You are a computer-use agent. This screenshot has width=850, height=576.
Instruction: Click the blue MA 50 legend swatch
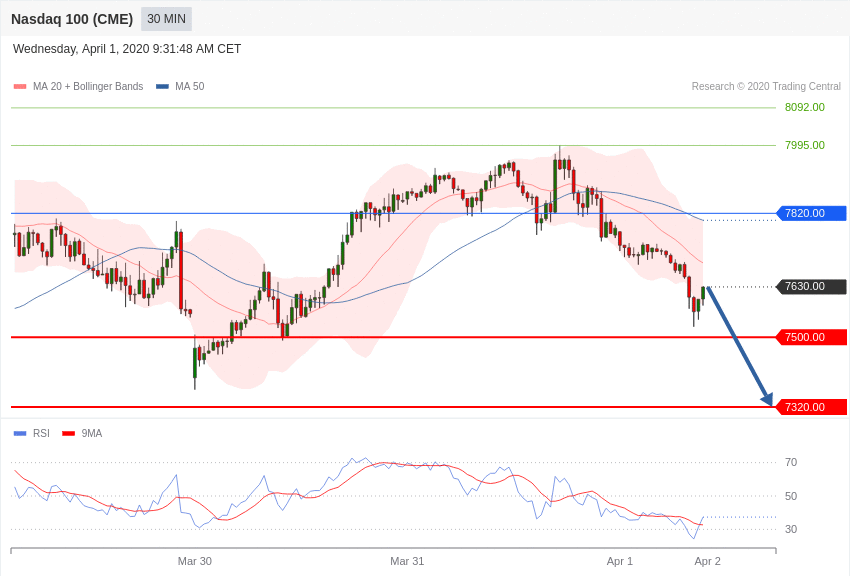click(162, 86)
